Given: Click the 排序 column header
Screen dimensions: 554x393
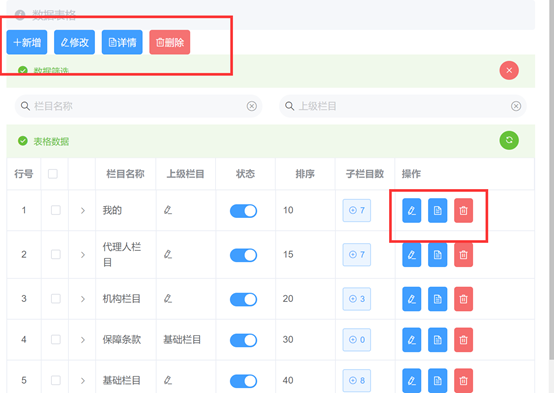Looking at the screenshot, I should pyautogui.click(x=305, y=174).
